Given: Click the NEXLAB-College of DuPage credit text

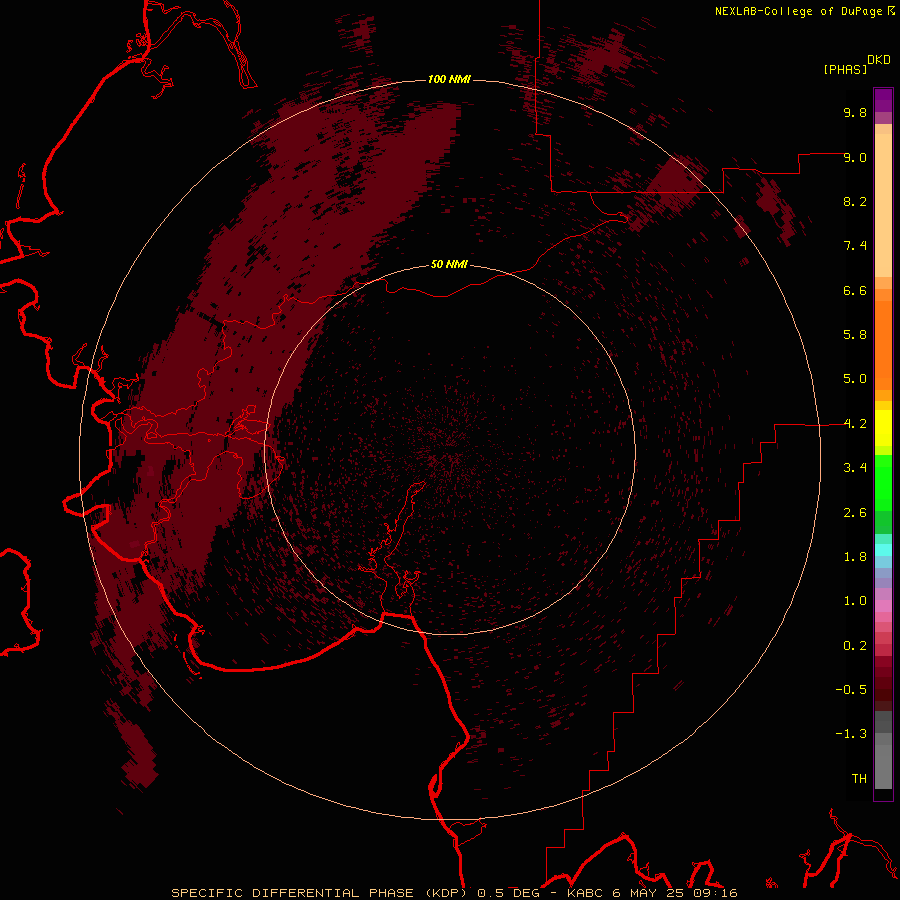Looking at the screenshot, I should tap(798, 11).
